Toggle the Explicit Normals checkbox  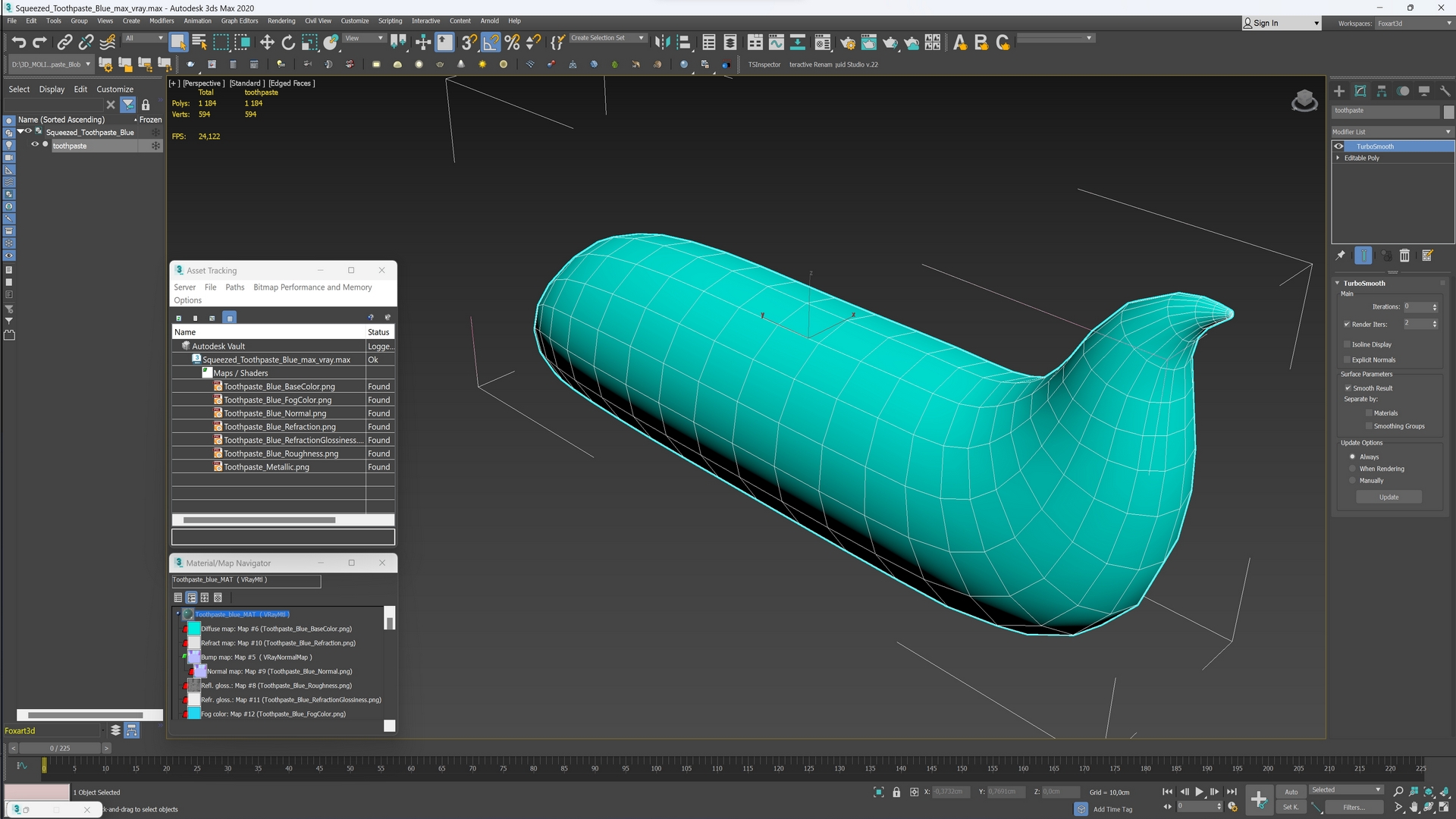coord(1348,359)
